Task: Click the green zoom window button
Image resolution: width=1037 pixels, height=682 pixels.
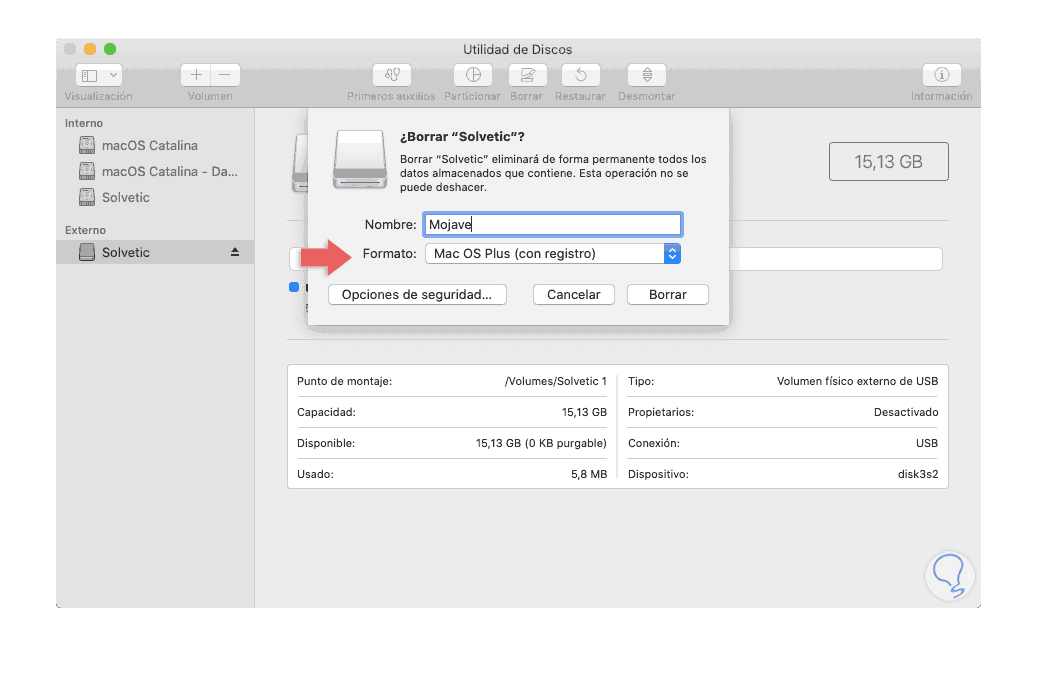Action: [110, 49]
